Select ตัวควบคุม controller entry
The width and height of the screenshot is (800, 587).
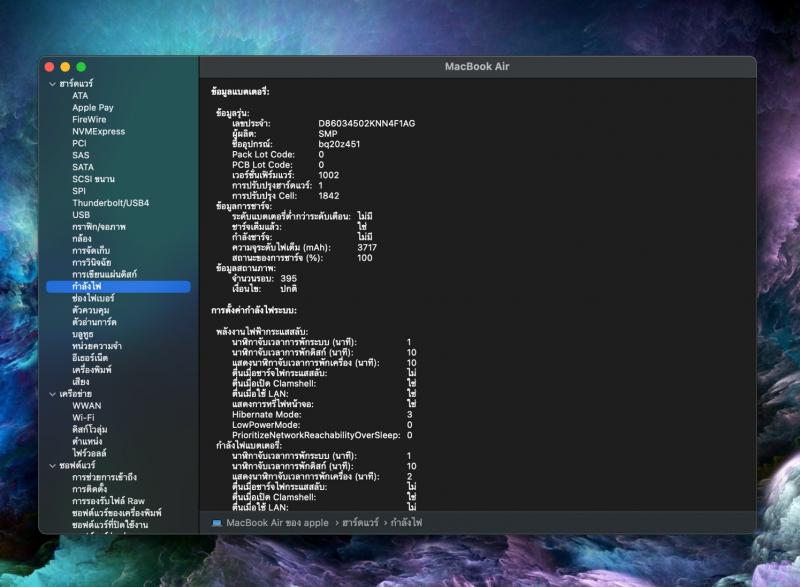click(90, 310)
